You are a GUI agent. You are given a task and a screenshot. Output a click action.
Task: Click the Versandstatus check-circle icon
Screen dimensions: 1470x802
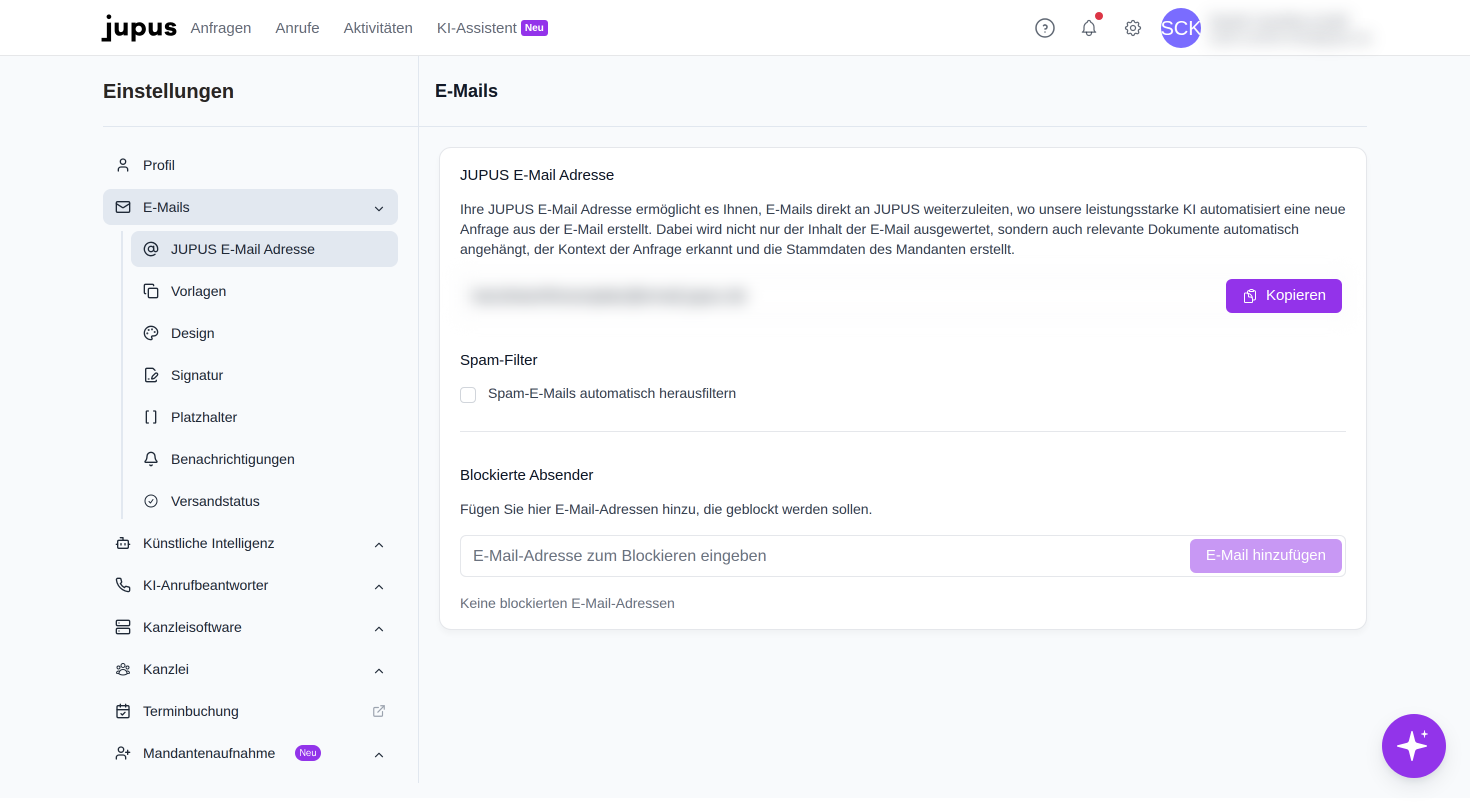click(x=151, y=501)
